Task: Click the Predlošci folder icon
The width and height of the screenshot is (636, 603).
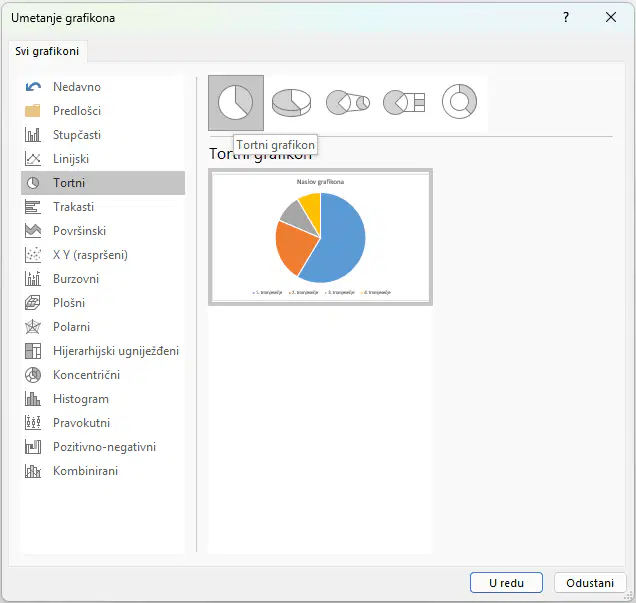Action: point(32,111)
